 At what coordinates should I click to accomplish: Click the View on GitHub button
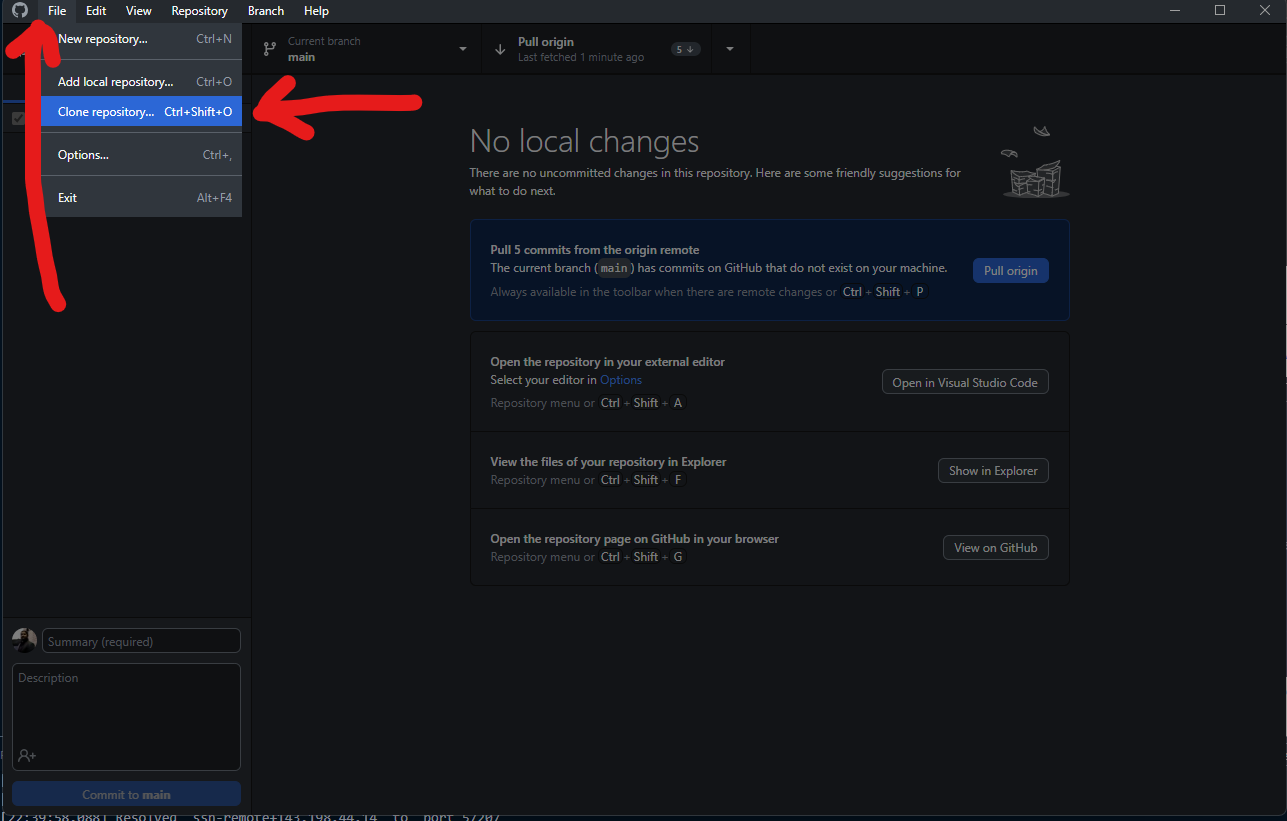(995, 548)
